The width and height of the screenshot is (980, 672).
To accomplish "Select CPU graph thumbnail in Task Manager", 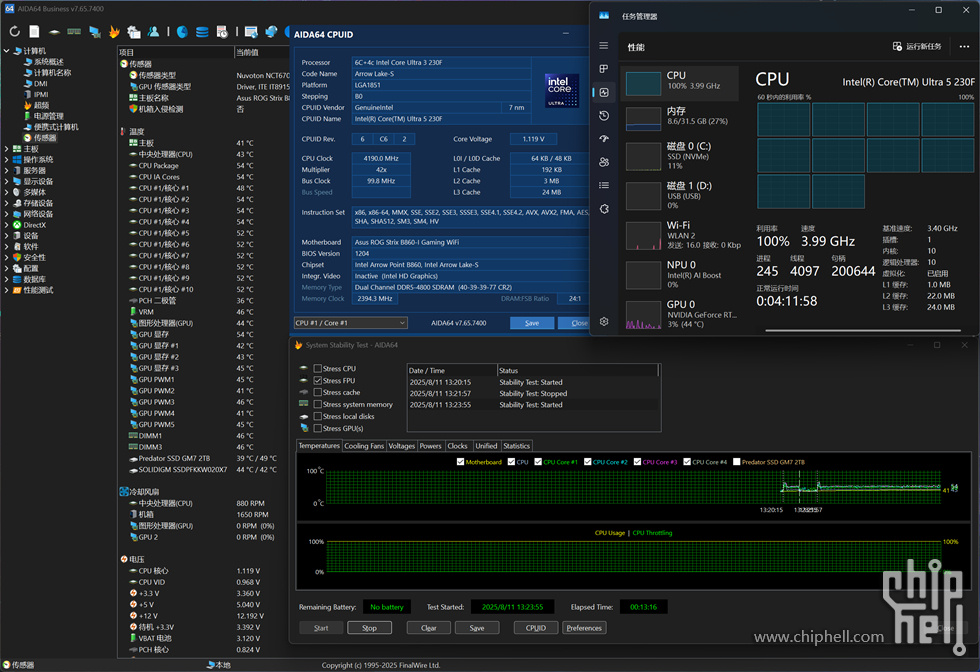I will point(643,83).
